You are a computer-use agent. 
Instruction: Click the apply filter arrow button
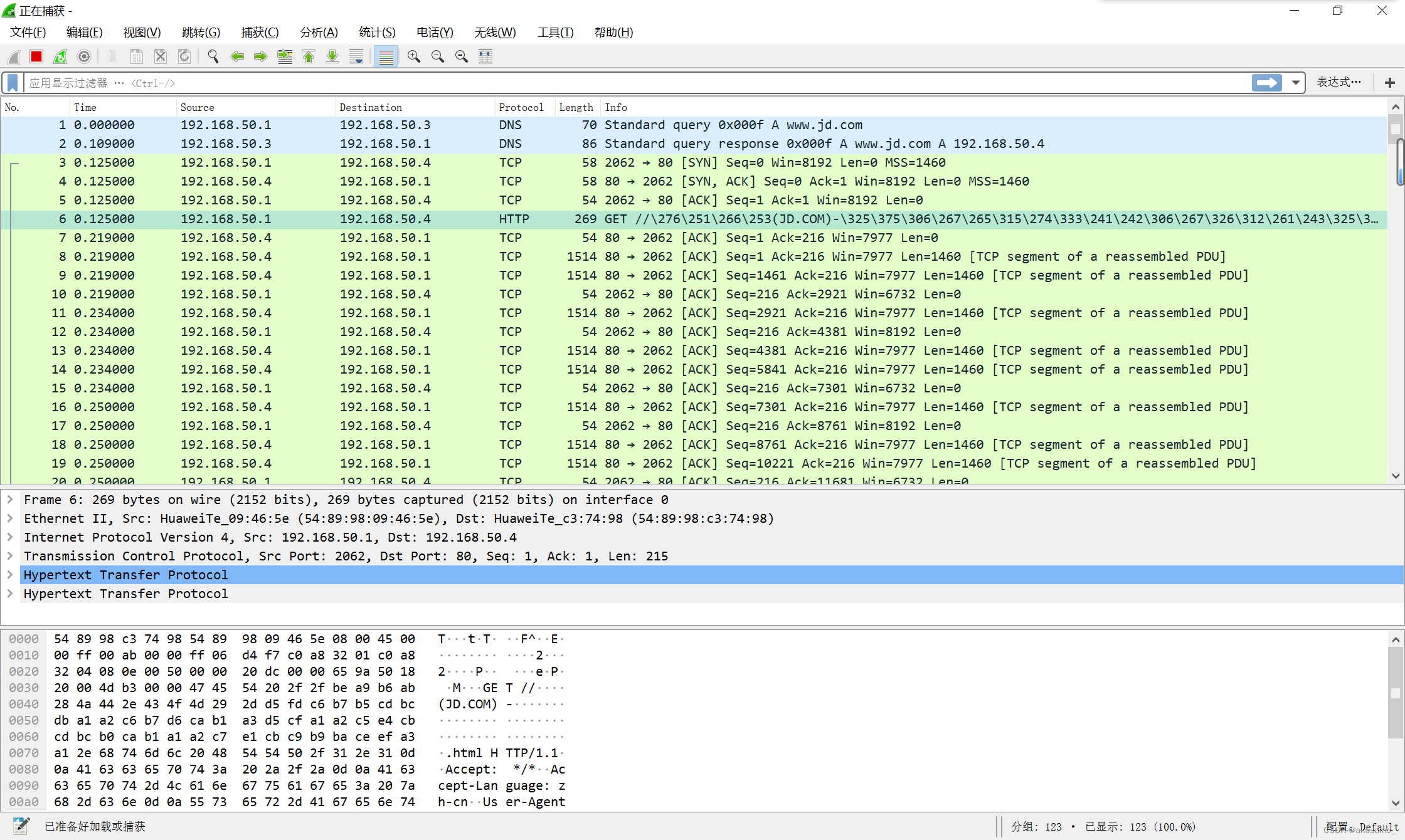1266,83
